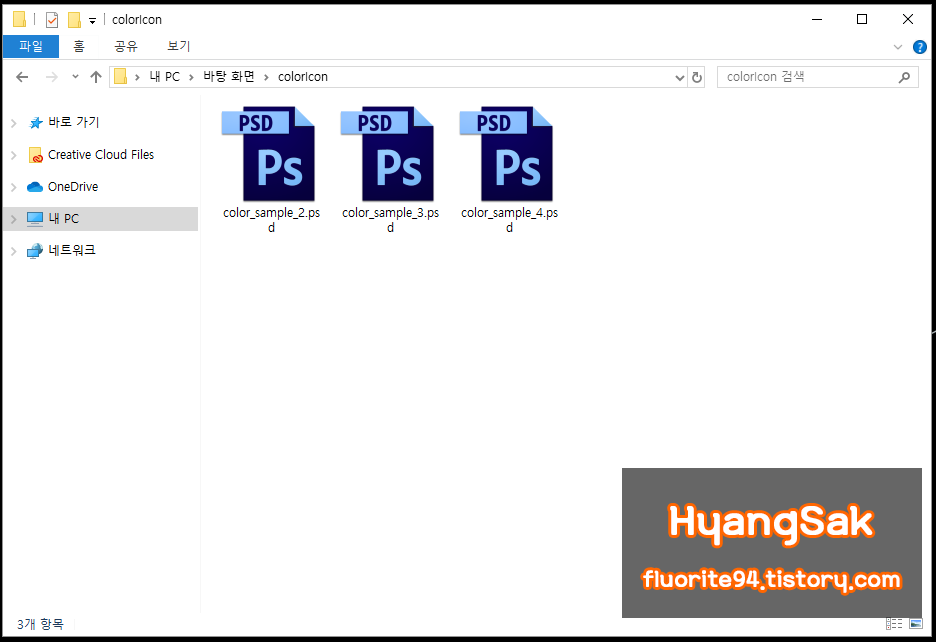Click the 네트워크 network icon
Image resolution: width=936 pixels, height=642 pixels.
(35, 251)
